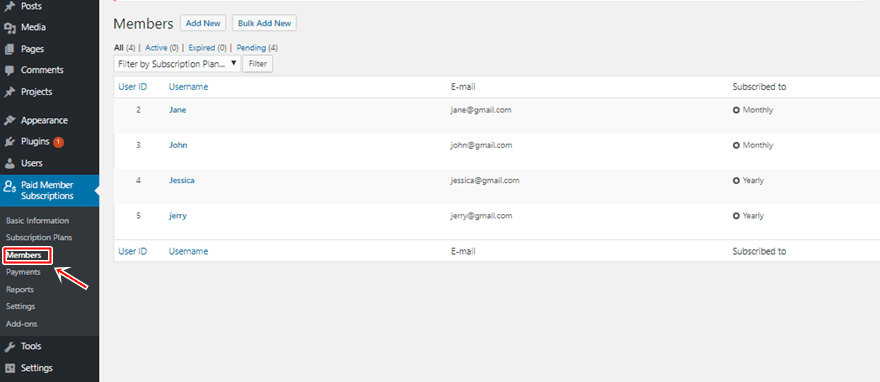Click the Plugins plug icon
The height and width of the screenshot is (382, 880).
point(9,142)
